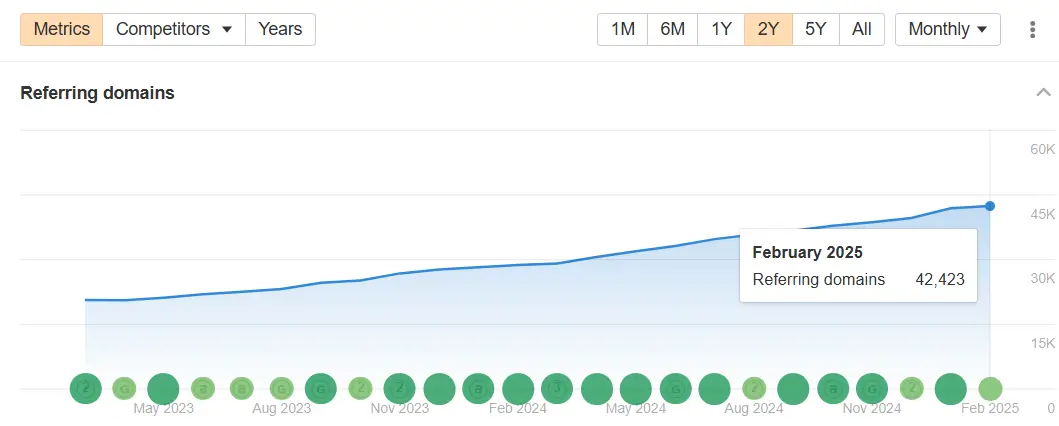Click the large marker above May 2023
The width and height of the screenshot is (1059, 426).
[x=163, y=390]
